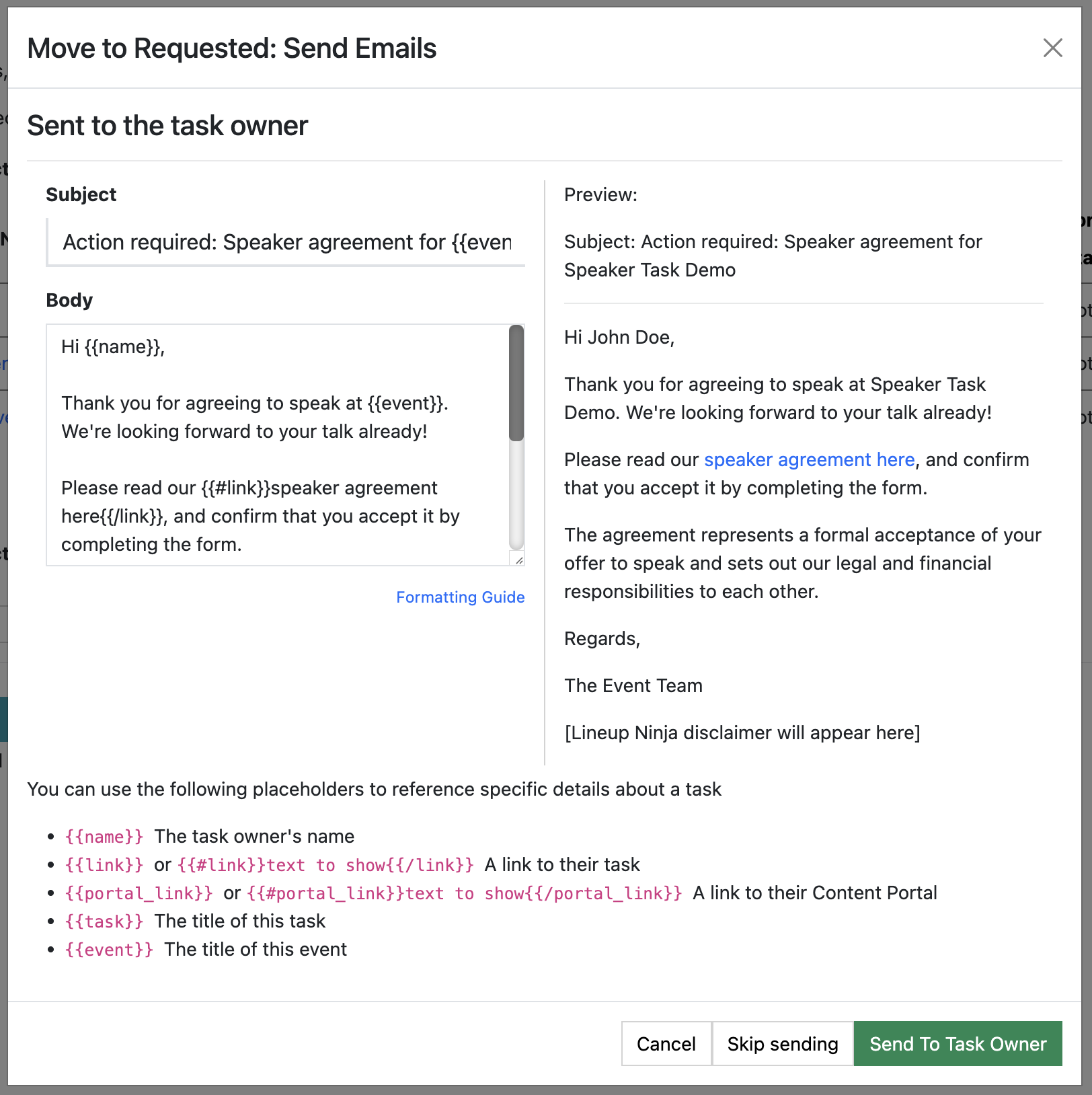Click the {{#link}}text to show{{/link}} code
The image size is (1092, 1095).
[x=326, y=865]
